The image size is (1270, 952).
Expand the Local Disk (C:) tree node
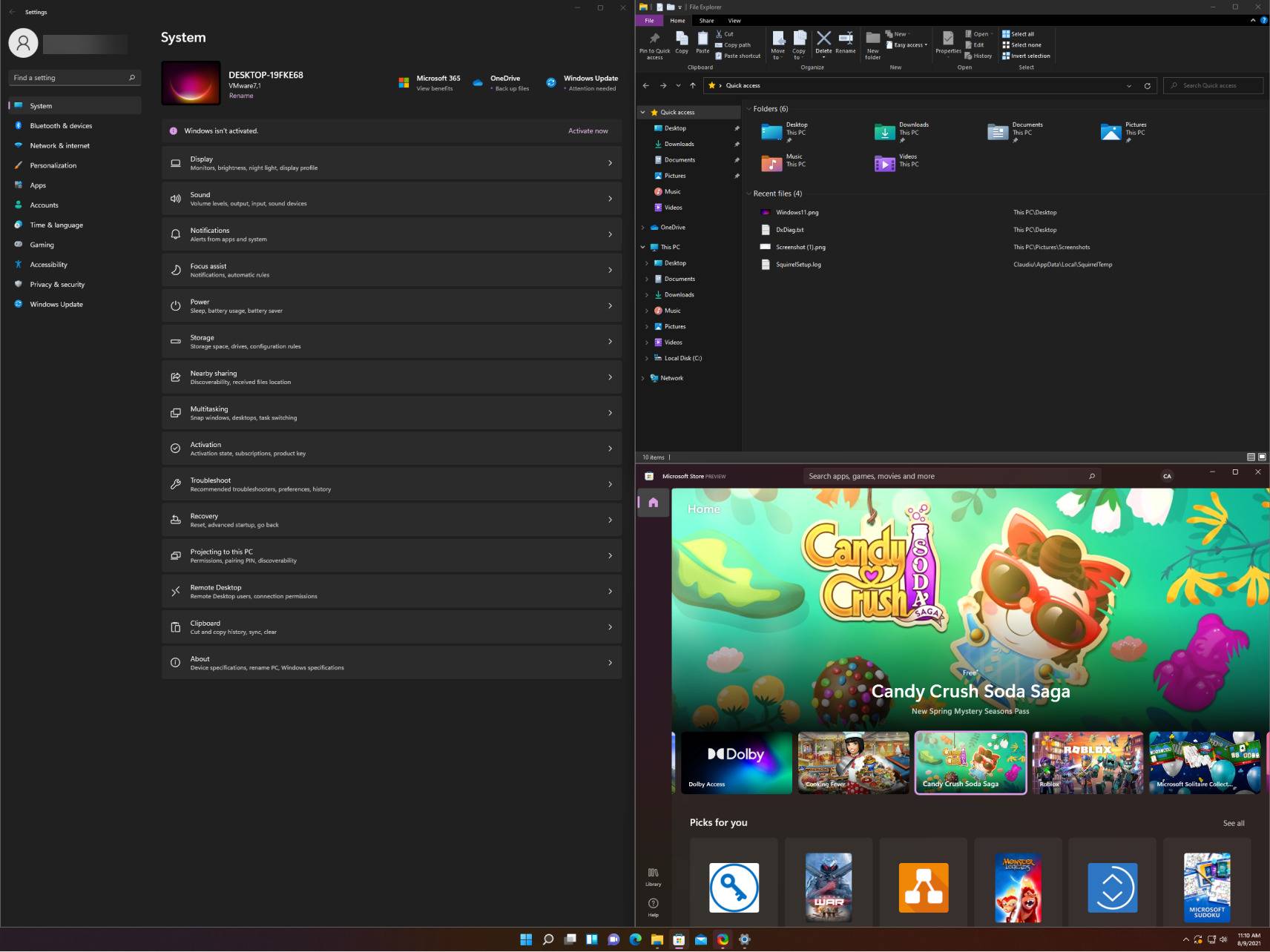point(645,357)
